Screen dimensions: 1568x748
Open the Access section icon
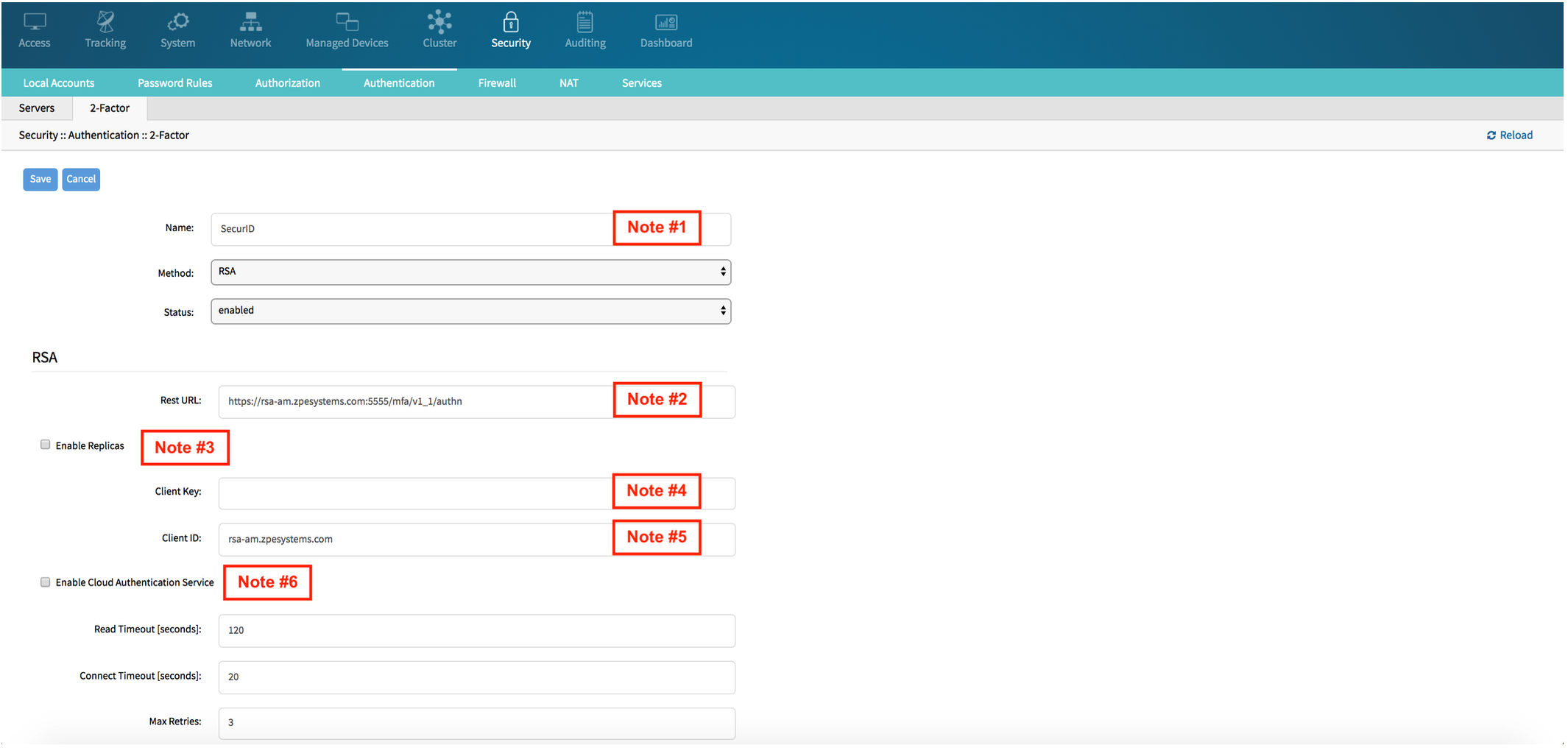tap(35, 22)
